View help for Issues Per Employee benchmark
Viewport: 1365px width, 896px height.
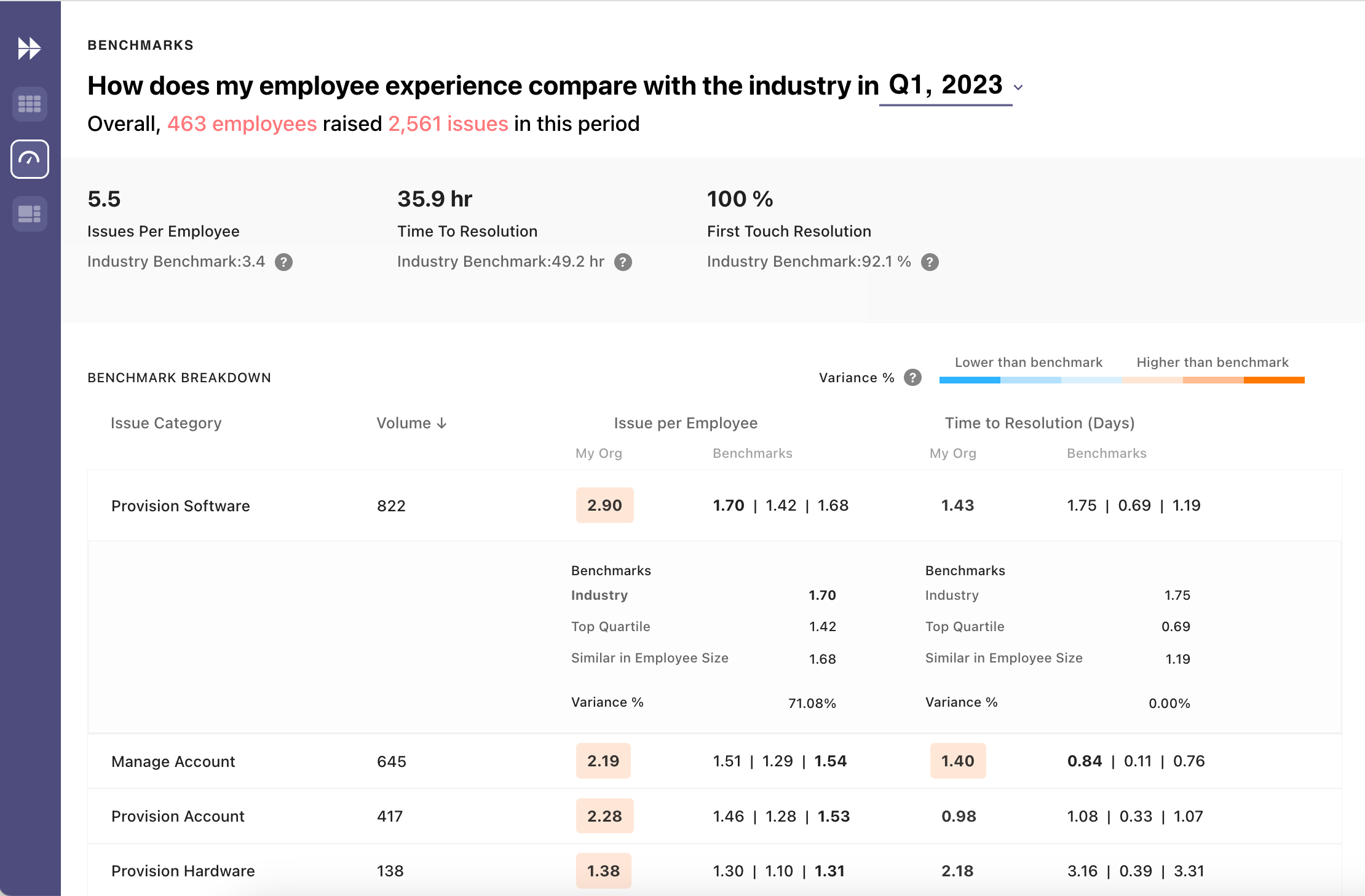pyautogui.click(x=283, y=262)
